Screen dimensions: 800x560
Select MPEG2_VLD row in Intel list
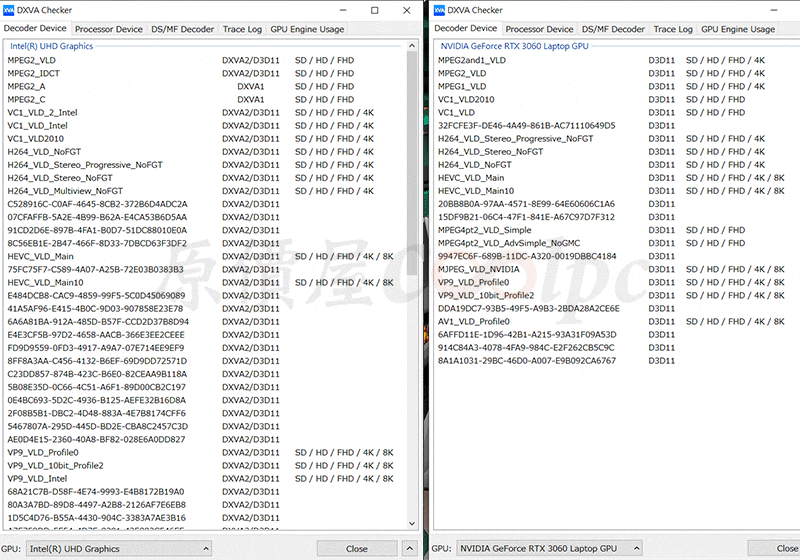pos(205,60)
